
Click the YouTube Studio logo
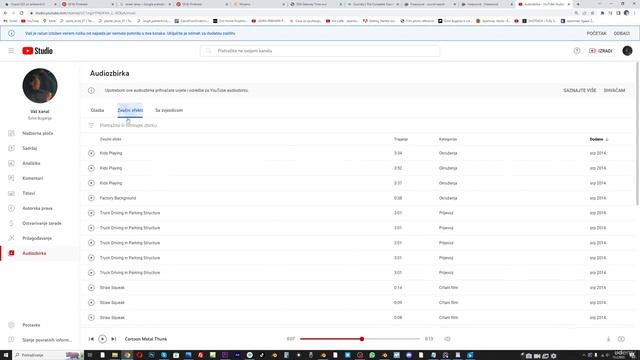pyautogui.click(x=38, y=51)
